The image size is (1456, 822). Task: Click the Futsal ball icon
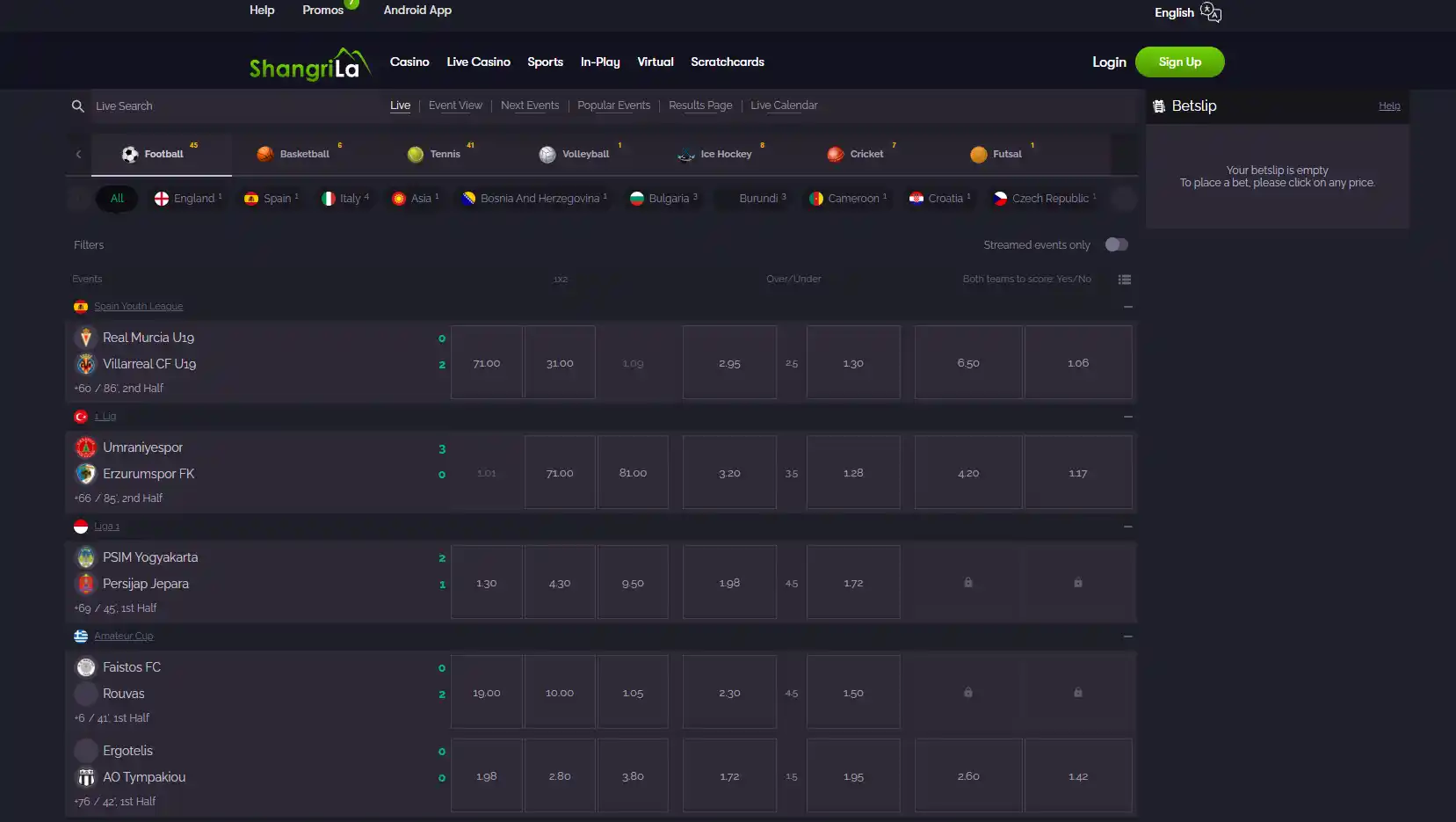click(978, 154)
